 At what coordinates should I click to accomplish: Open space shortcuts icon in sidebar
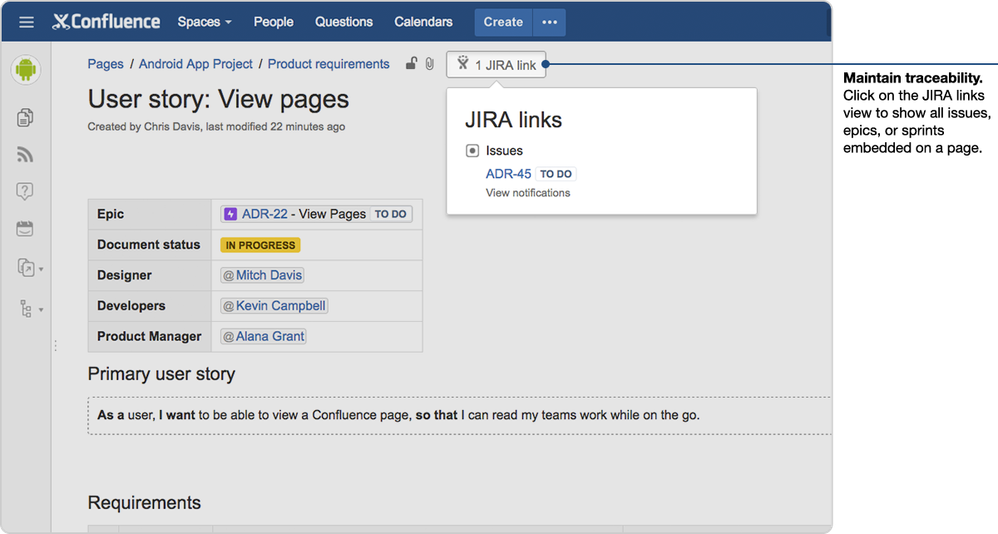pos(25,267)
